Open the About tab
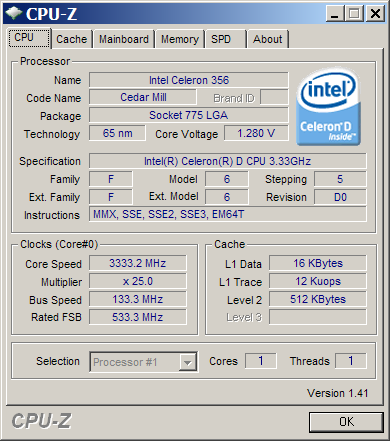This screenshot has height=441, width=390. [268, 39]
